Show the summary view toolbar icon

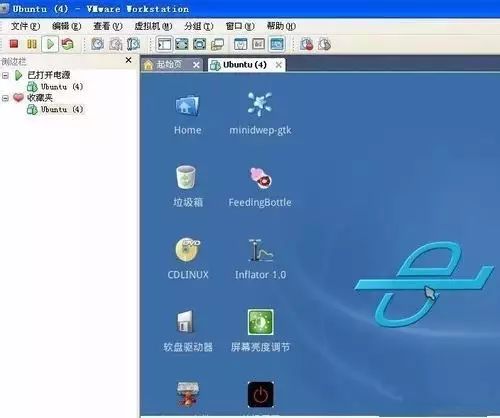(241, 44)
